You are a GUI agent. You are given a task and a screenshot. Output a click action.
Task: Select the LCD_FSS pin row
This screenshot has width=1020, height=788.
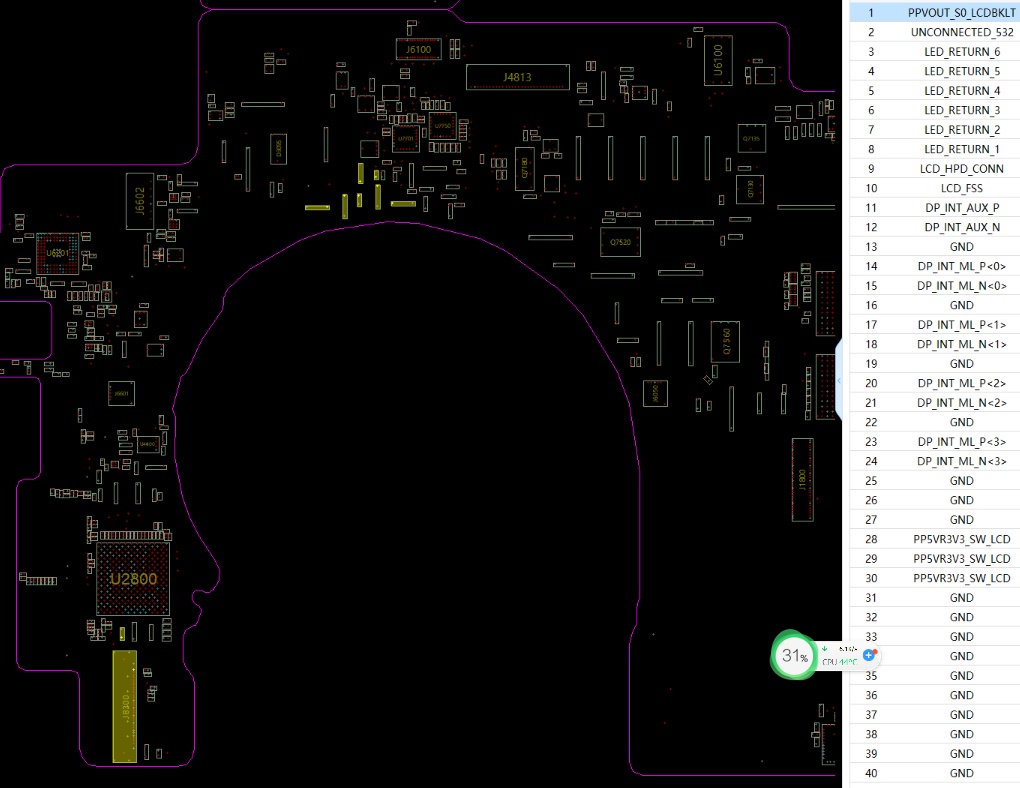pos(934,188)
